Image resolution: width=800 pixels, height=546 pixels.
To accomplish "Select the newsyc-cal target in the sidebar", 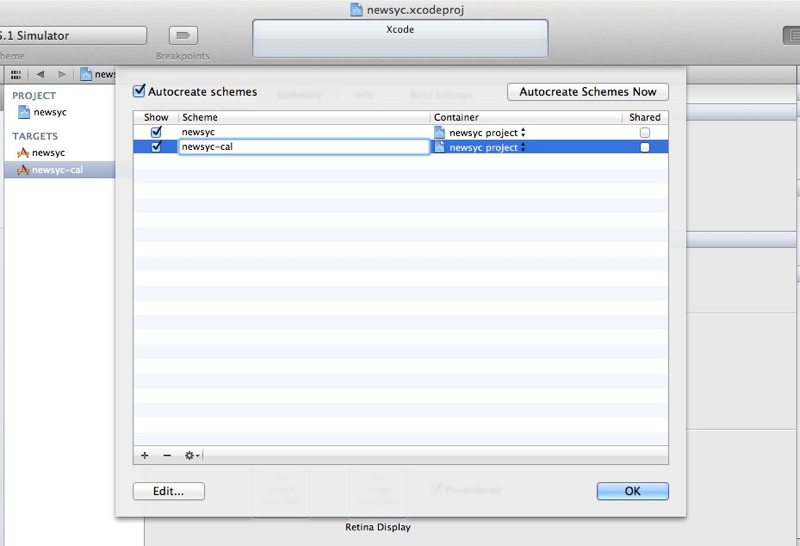I will point(55,170).
